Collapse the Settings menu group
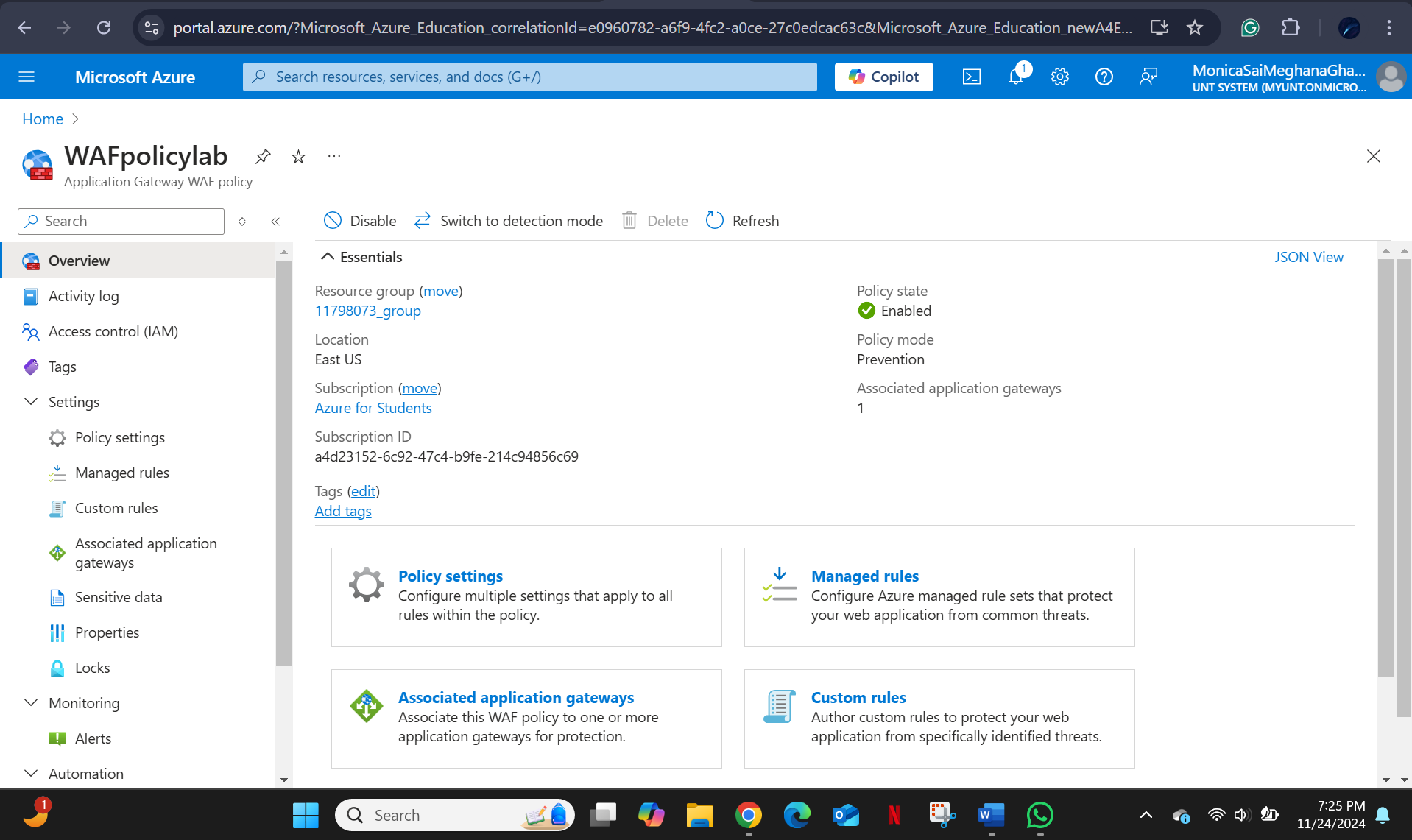This screenshot has height=840, width=1412. pyautogui.click(x=31, y=402)
